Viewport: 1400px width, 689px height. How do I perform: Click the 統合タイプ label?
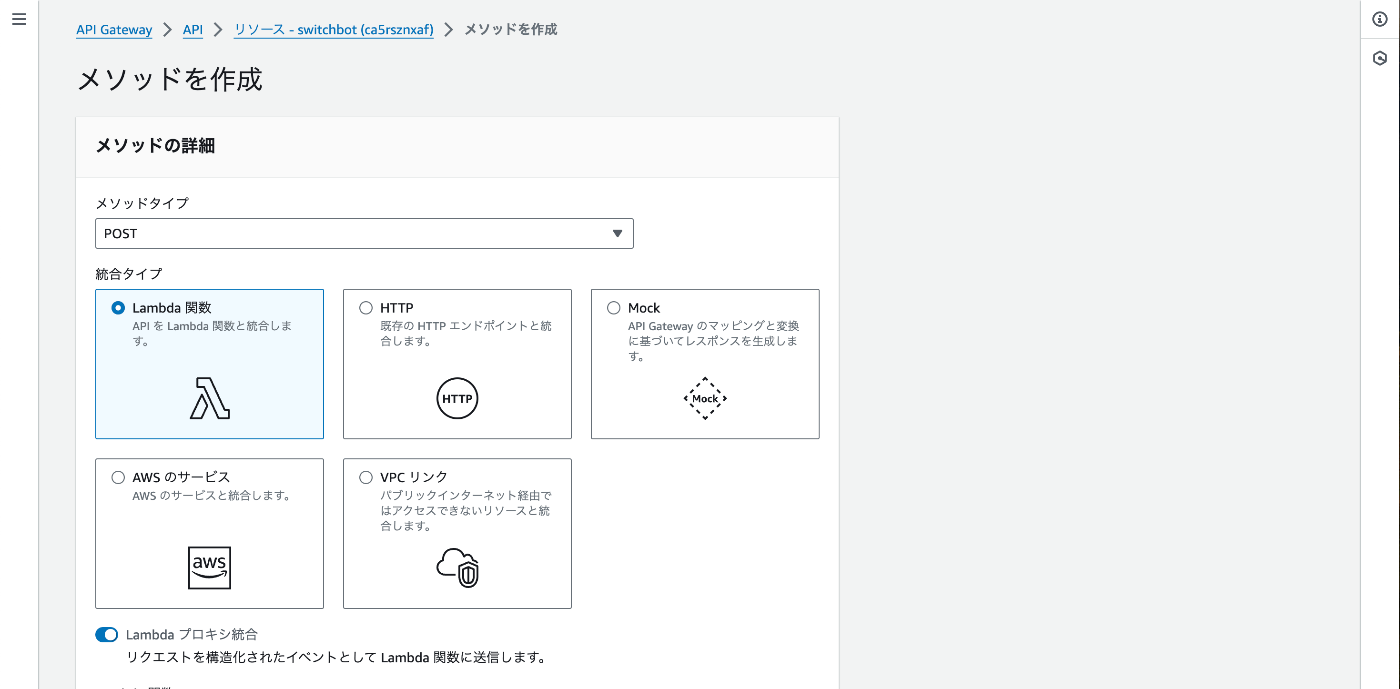click(x=129, y=273)
